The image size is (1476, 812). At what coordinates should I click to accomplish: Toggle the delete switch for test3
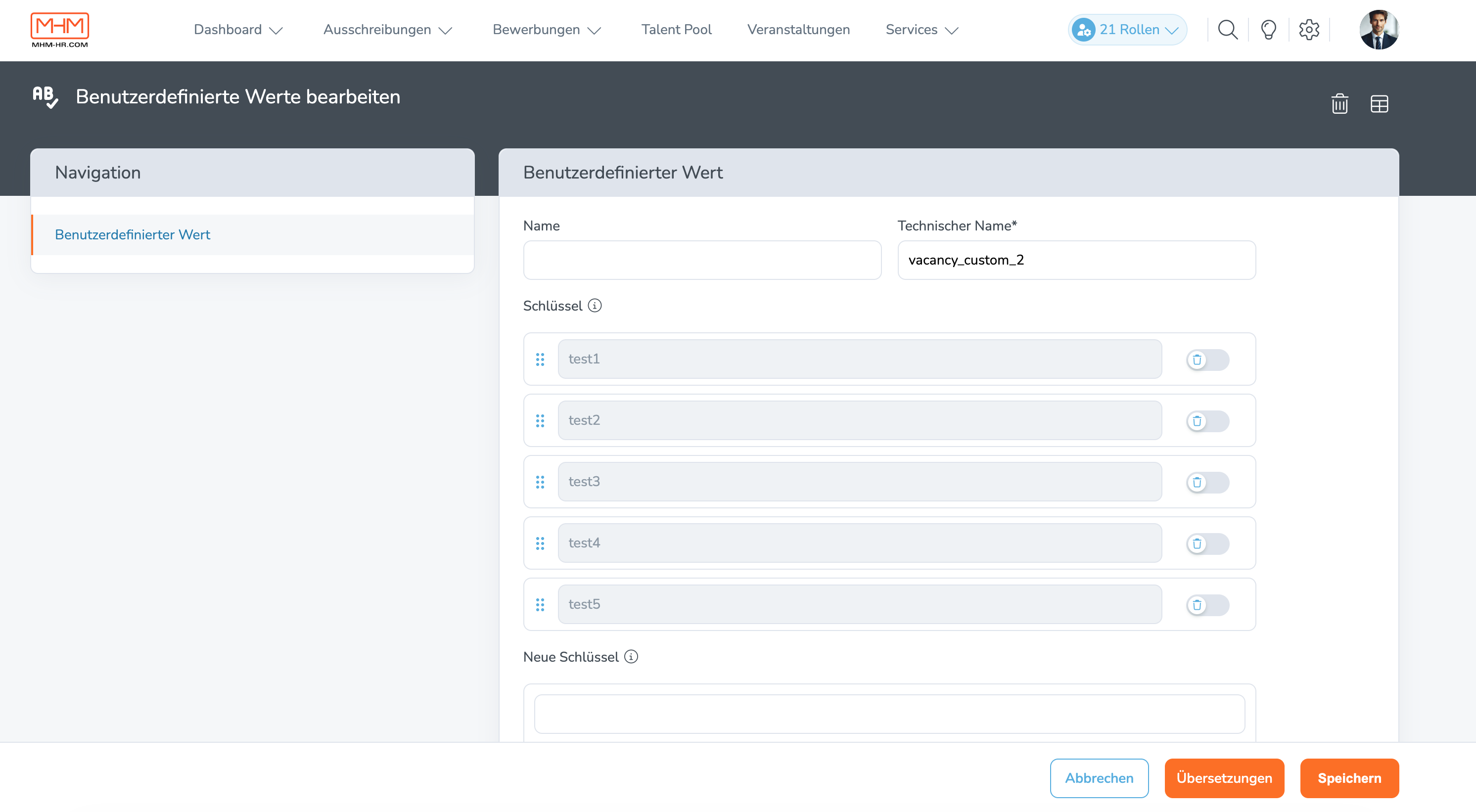[x=1207, y=483]
